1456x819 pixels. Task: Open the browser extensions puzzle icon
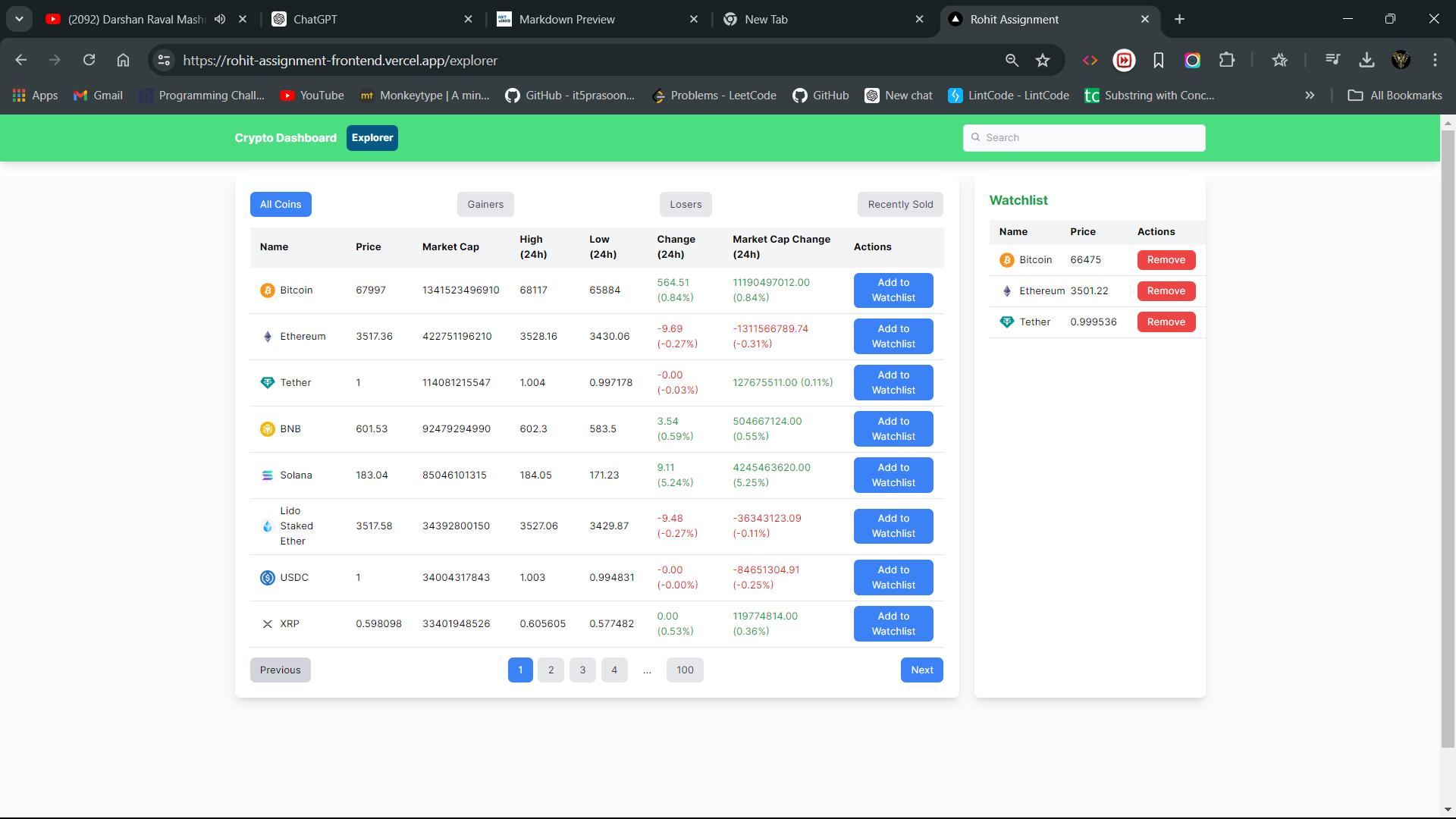(x=1226, y=61)
